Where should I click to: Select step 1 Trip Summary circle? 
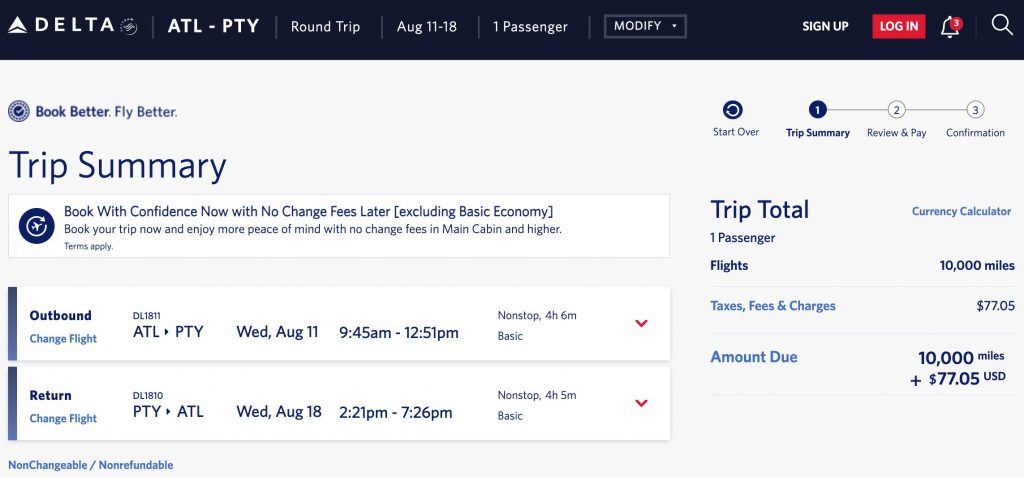click(x=818, y=110)
